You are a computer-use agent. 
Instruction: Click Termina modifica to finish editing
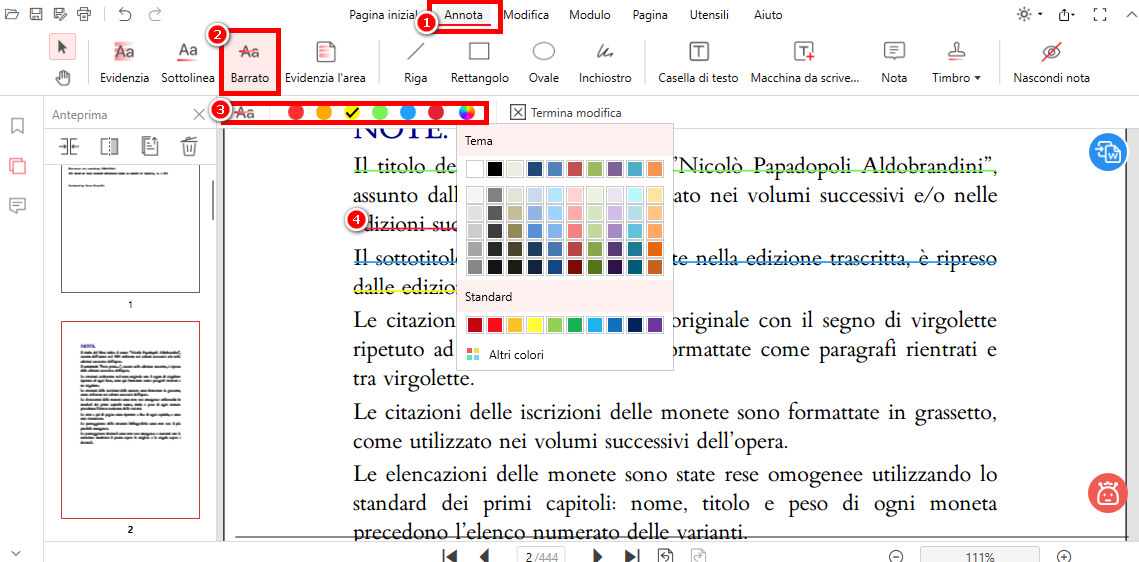pos(566,113)
